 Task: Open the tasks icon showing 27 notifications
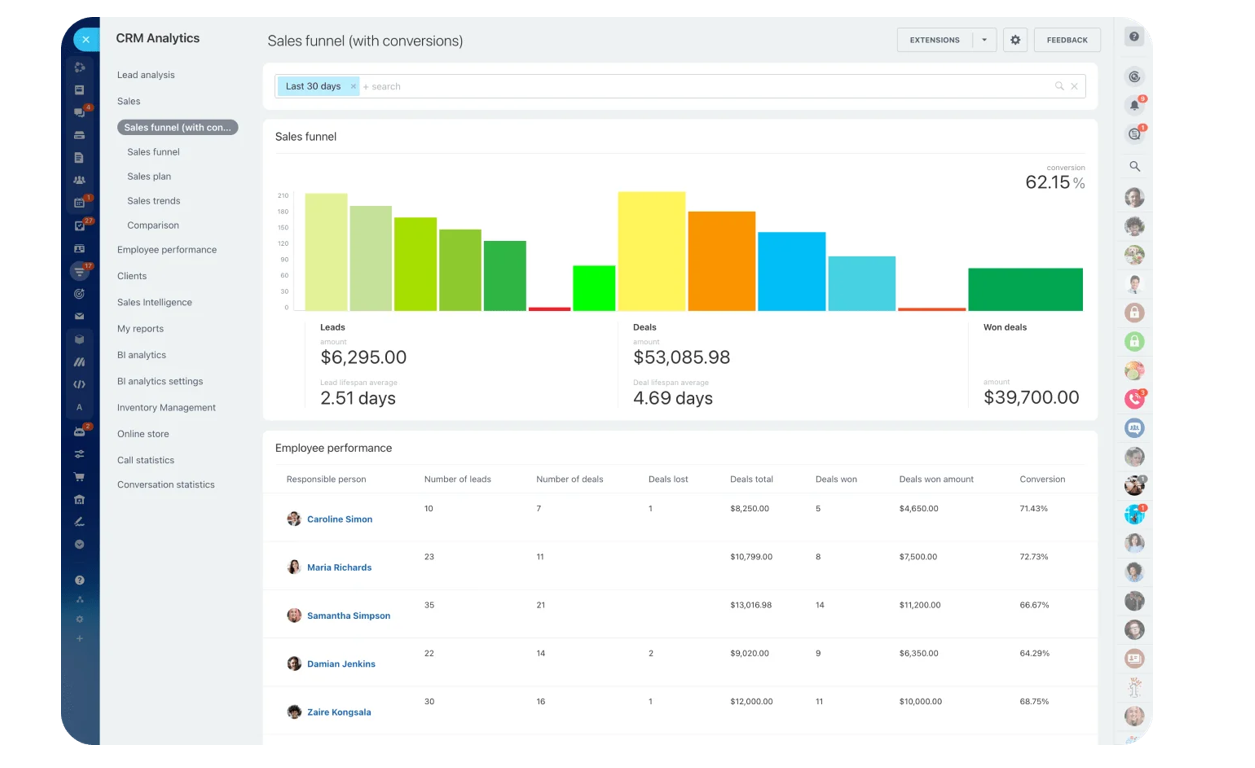(x=80, y=224)
